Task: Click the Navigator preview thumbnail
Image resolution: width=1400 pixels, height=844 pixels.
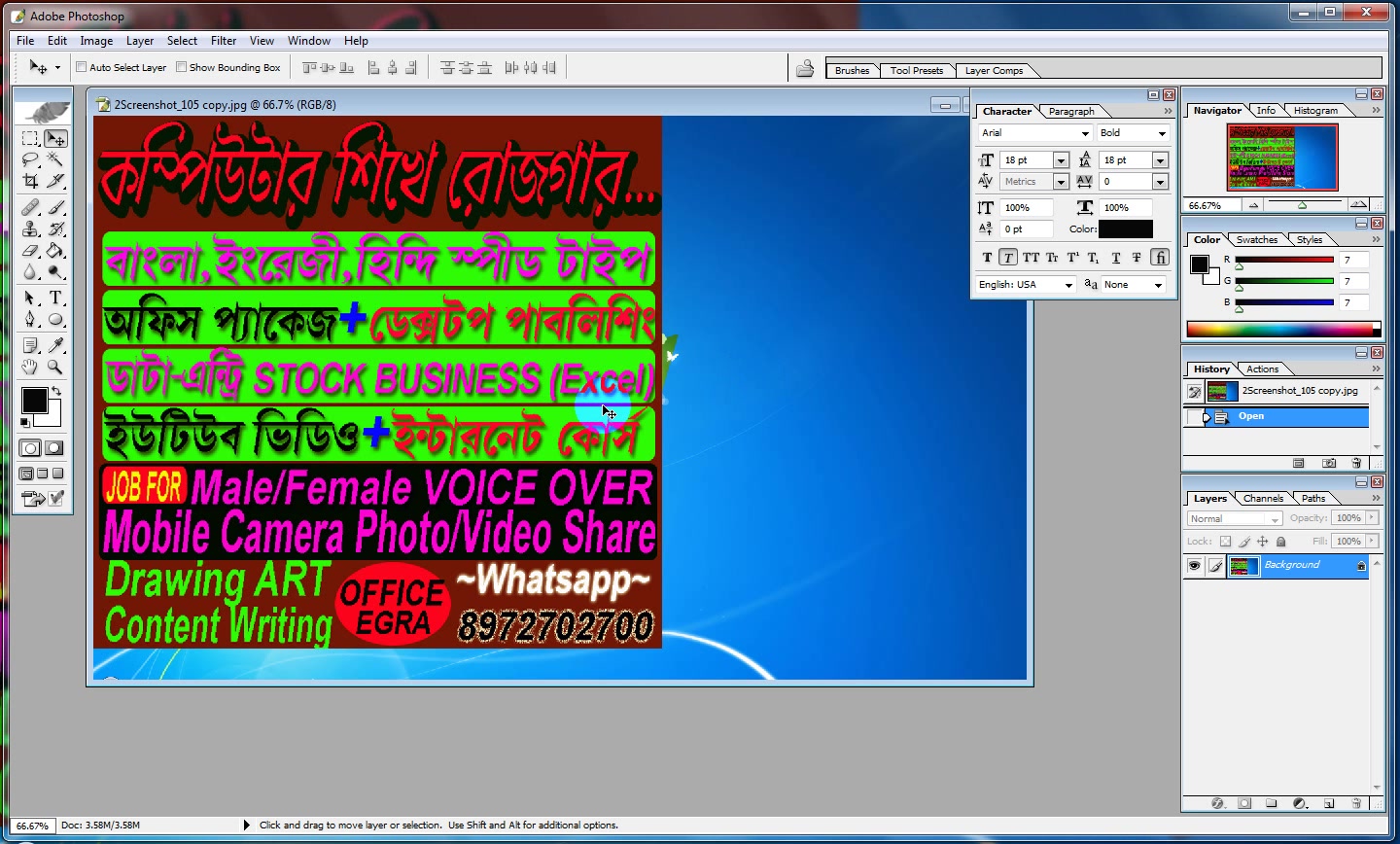Action: pos(1282,158)
